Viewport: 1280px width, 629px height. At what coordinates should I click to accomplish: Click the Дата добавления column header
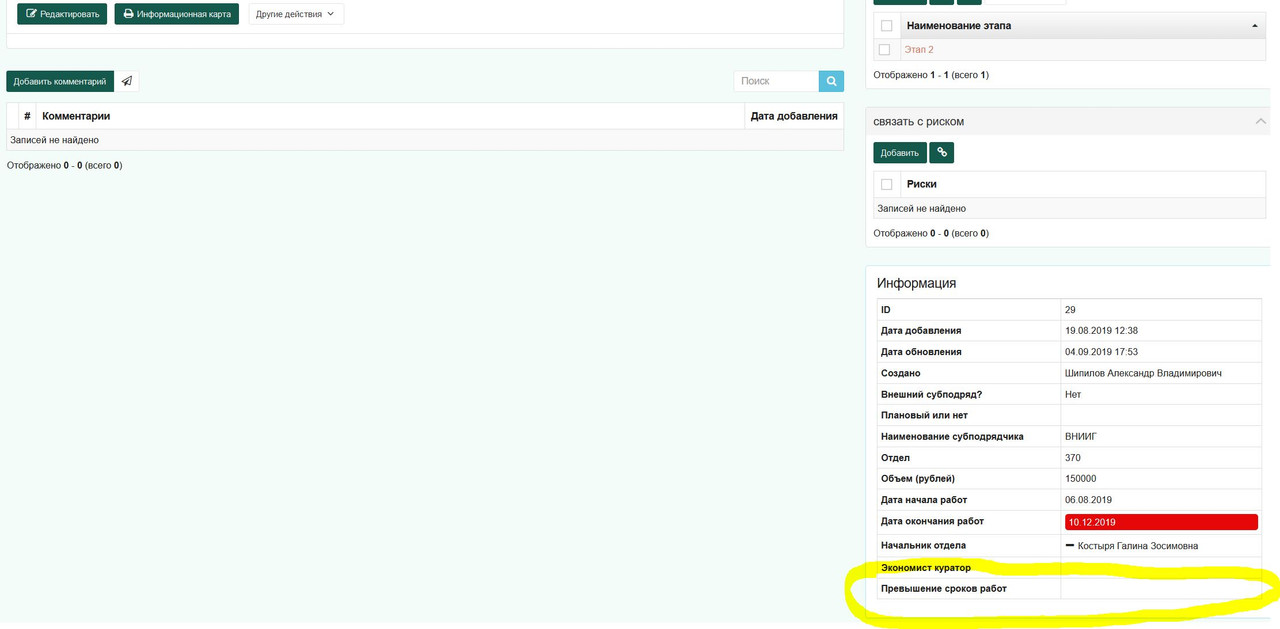click(794, 116)
